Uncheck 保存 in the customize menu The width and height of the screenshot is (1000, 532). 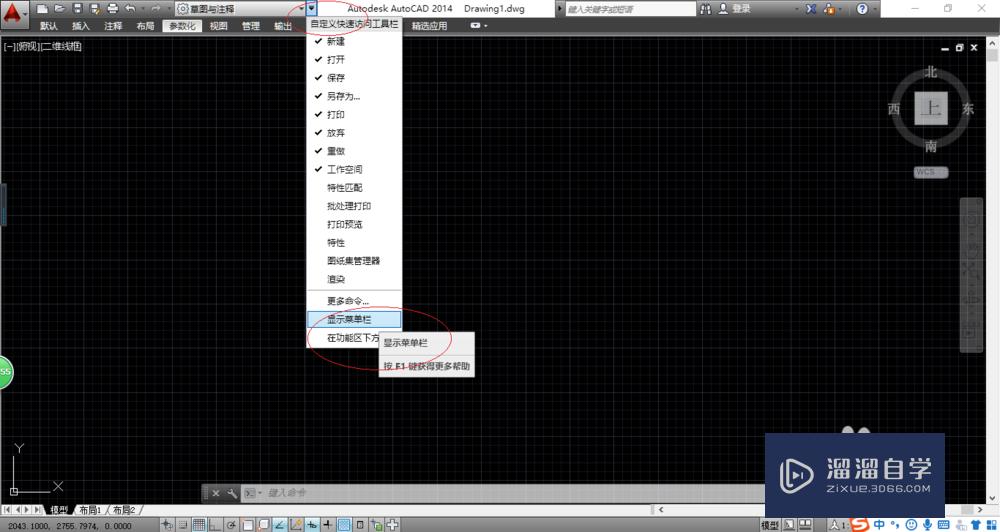pyautogui.click(x=354, y=78)
